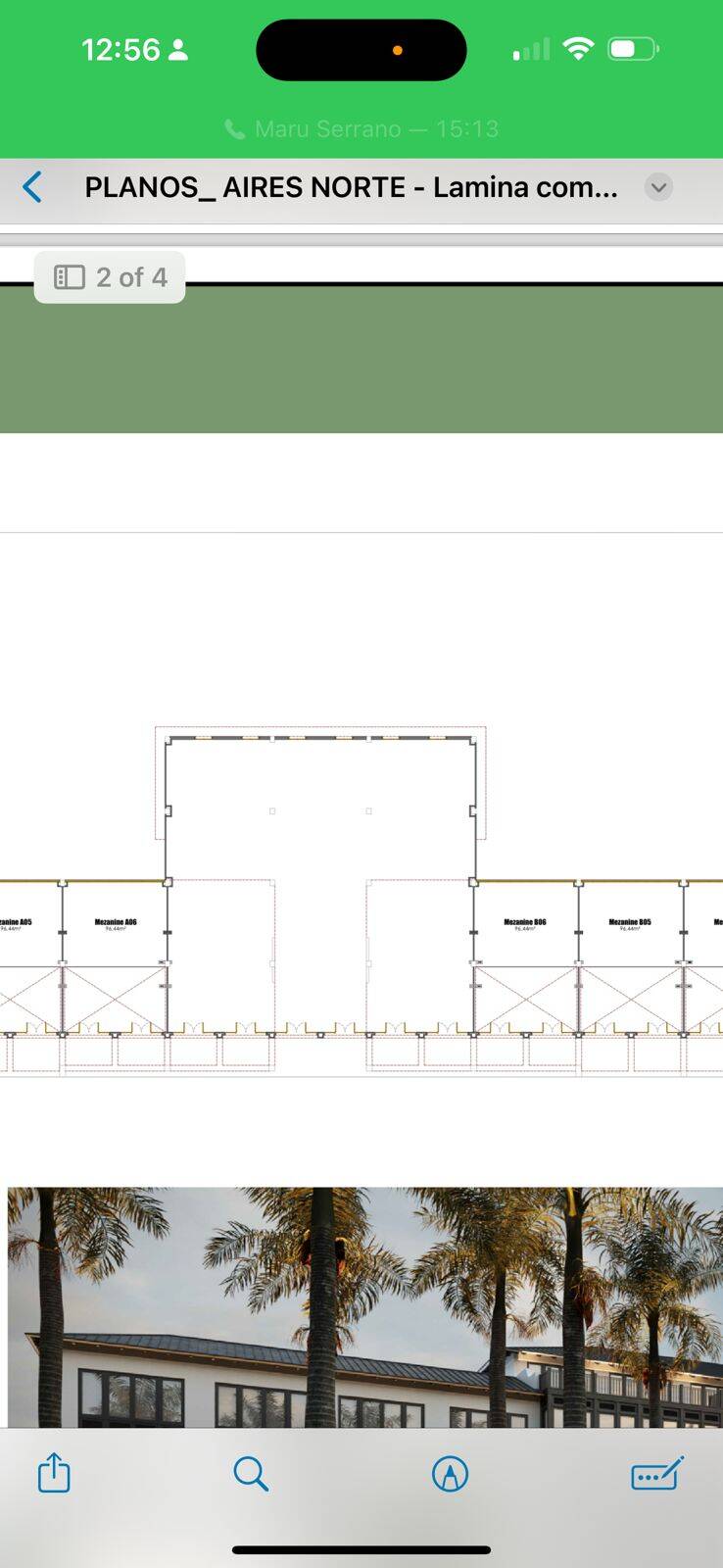
Task: Tap the battery status icon
Action: [x=634, y=48]
